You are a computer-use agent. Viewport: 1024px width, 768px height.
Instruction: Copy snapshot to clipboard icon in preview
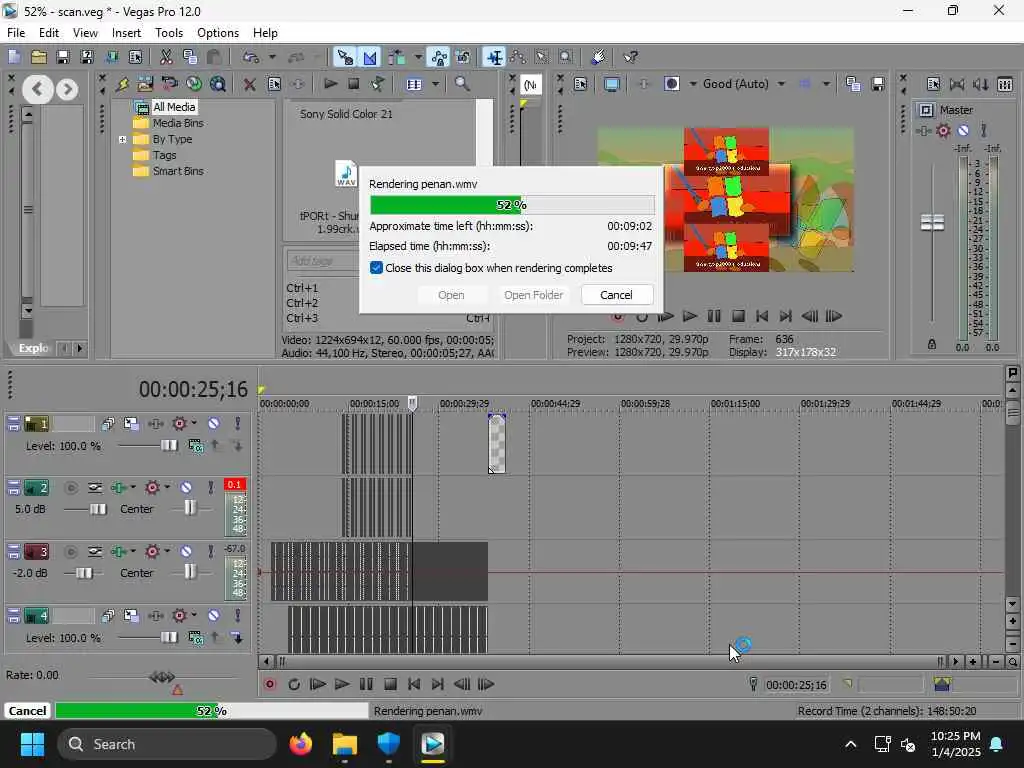tap(853, 84)
